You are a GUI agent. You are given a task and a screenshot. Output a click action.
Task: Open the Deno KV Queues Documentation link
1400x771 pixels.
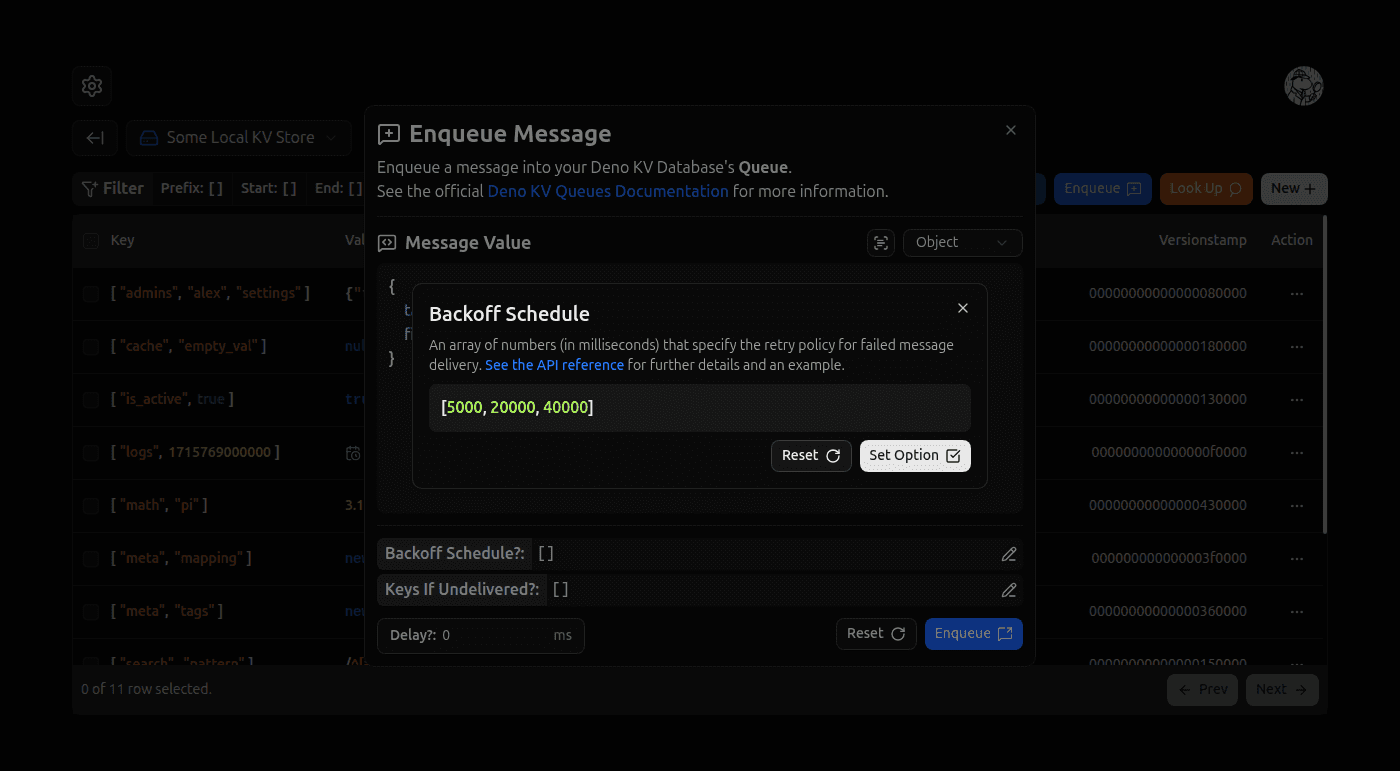coord(607,191)
